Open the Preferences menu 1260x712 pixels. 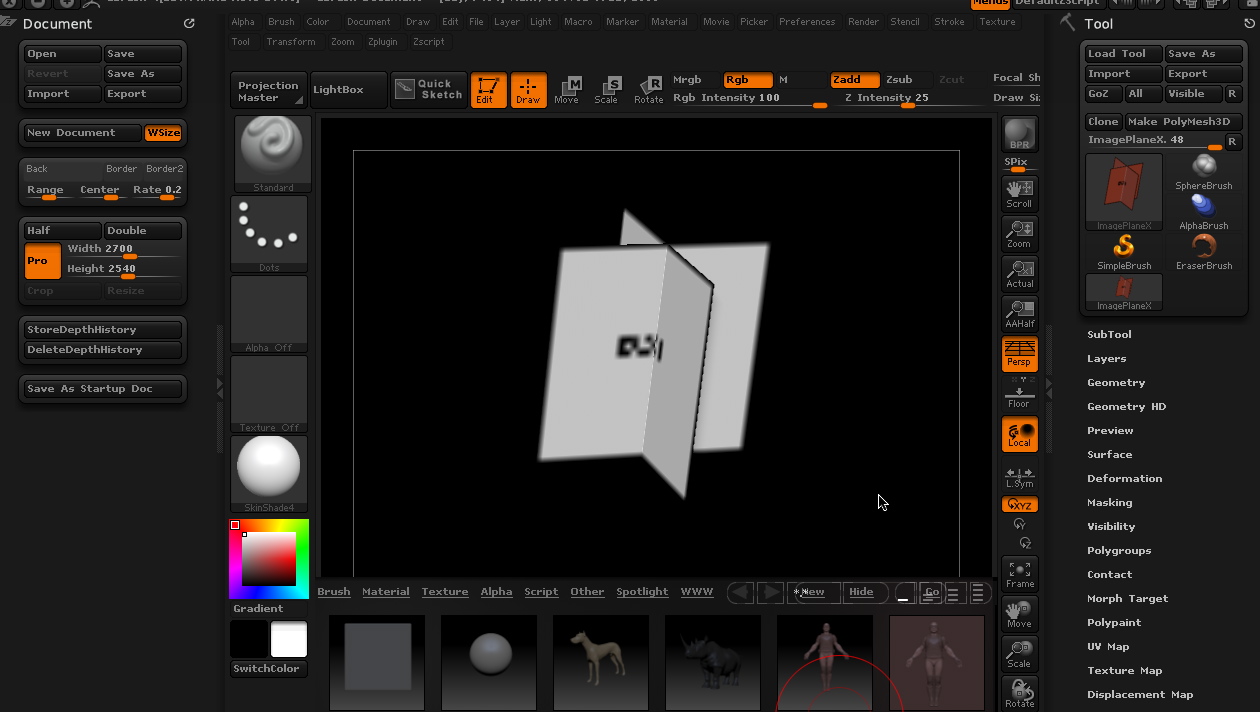click(807, 22)
